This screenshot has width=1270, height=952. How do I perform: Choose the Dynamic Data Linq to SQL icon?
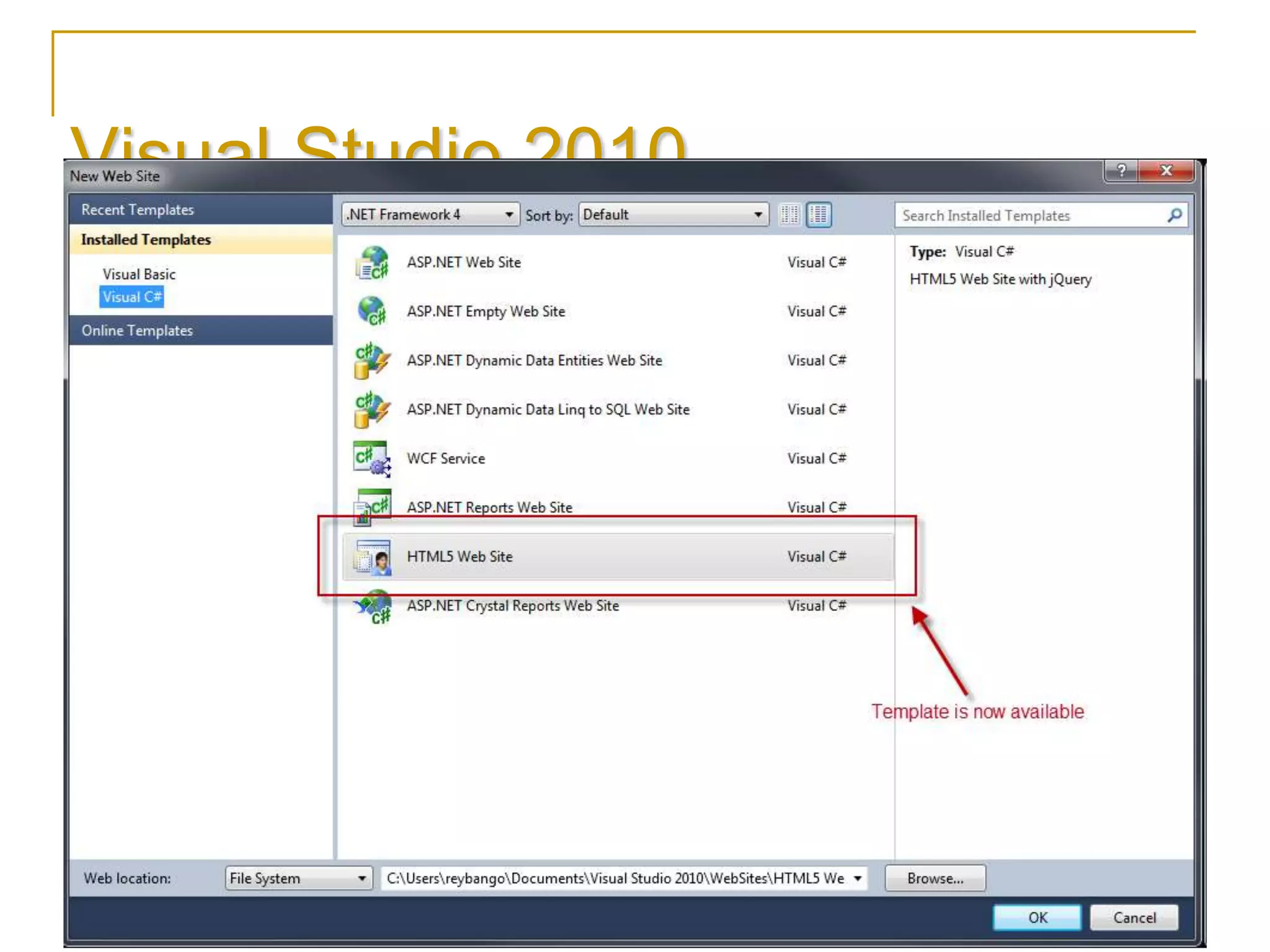[x=373, y=410]
